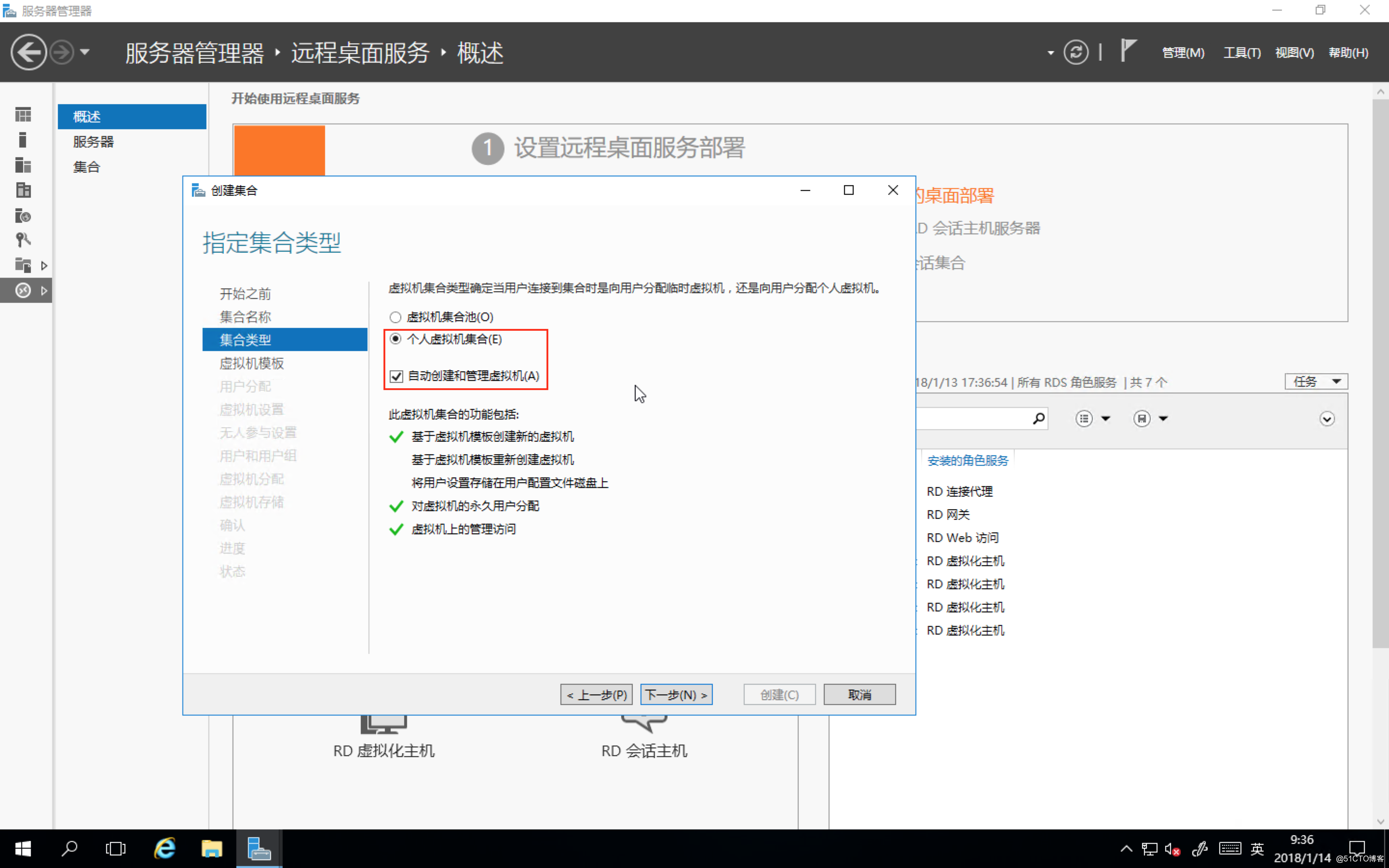The width and height of the screenshot is (1389, 868).
Task: Click the 下一步(N) button
Action: pos(676,694)
